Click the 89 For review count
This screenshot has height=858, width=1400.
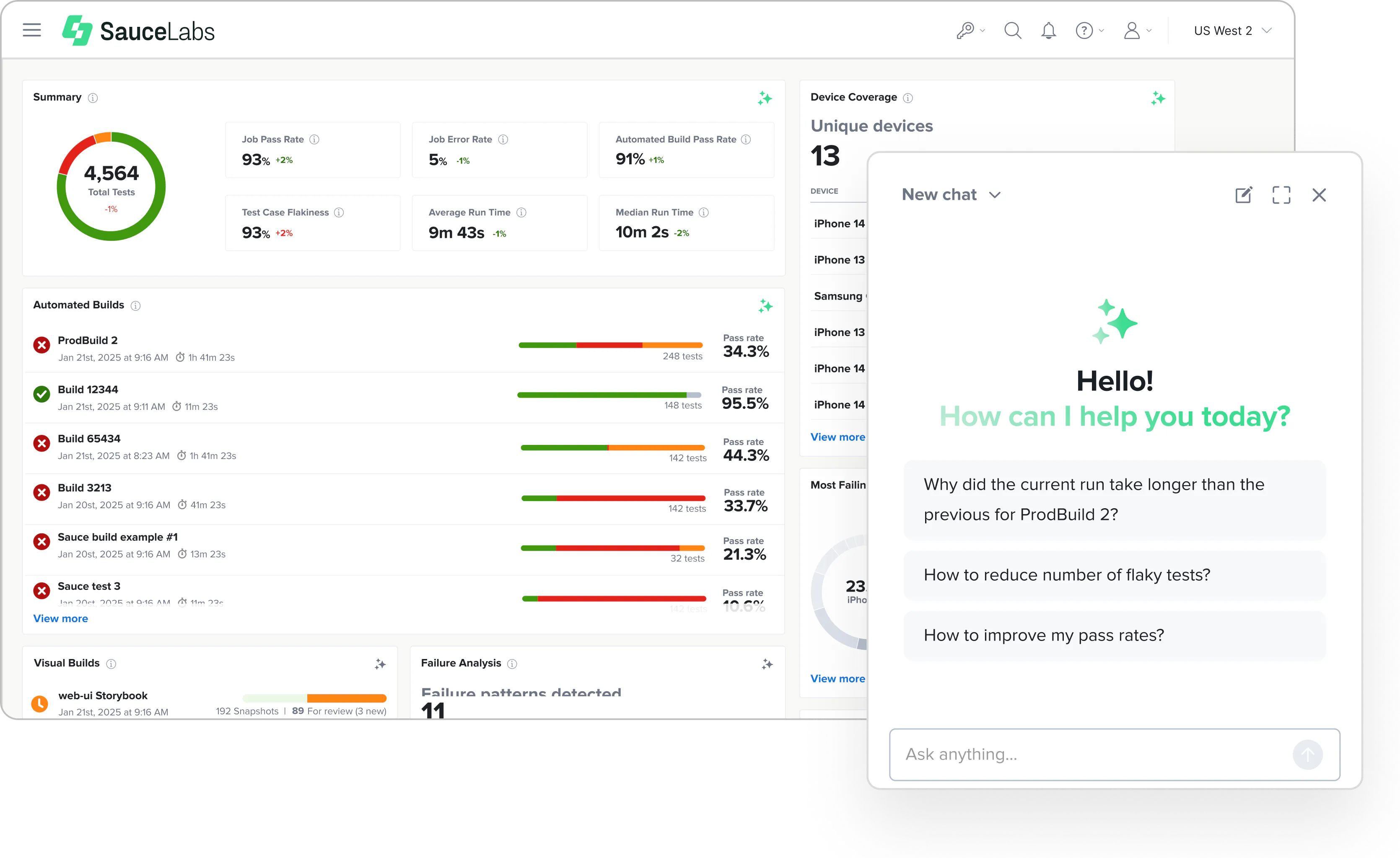click(339, 711)
